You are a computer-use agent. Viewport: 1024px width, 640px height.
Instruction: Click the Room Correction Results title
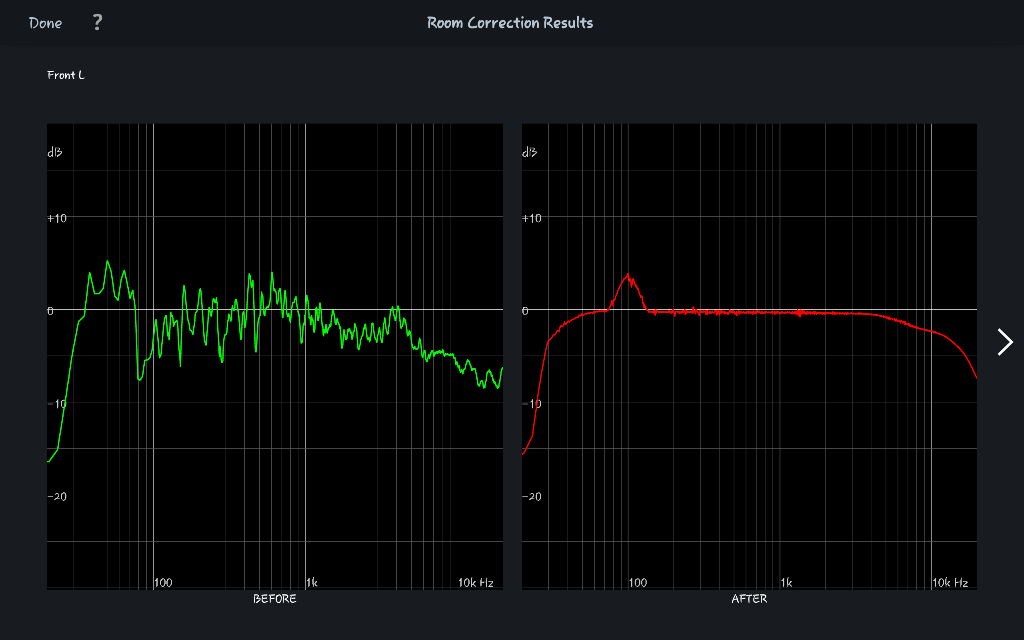click(x=510, y=23)
